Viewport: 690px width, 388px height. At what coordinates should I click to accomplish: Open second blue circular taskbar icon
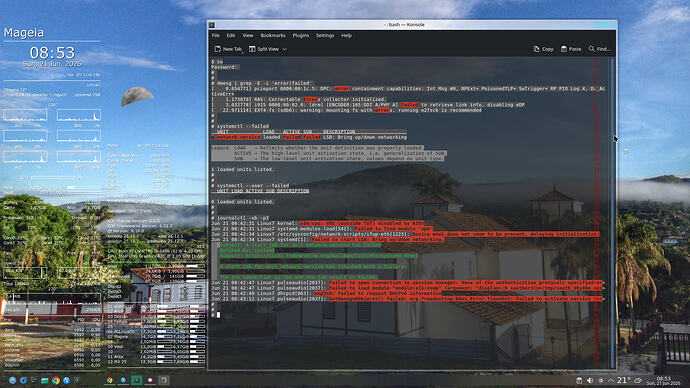click(x=23, y=380)
